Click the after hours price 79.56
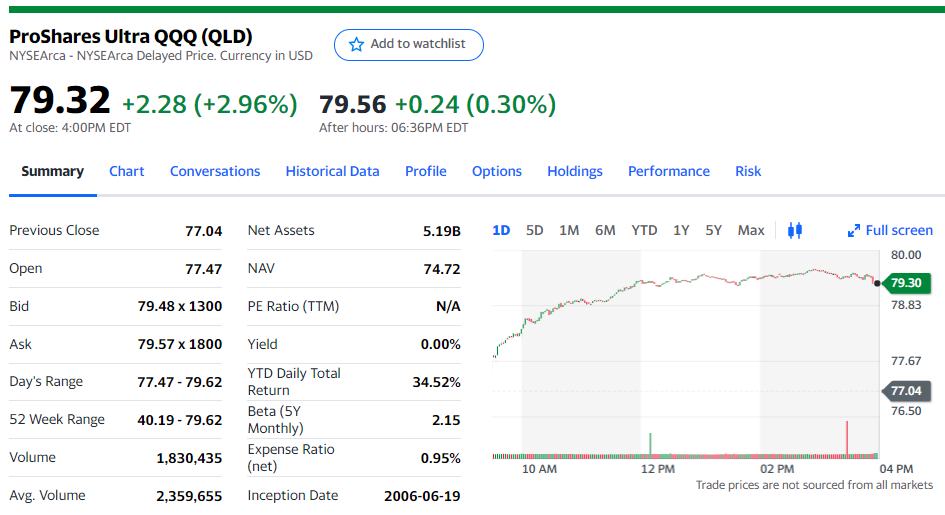The height and width of the screenshot is (515, 945). point(353,105)
